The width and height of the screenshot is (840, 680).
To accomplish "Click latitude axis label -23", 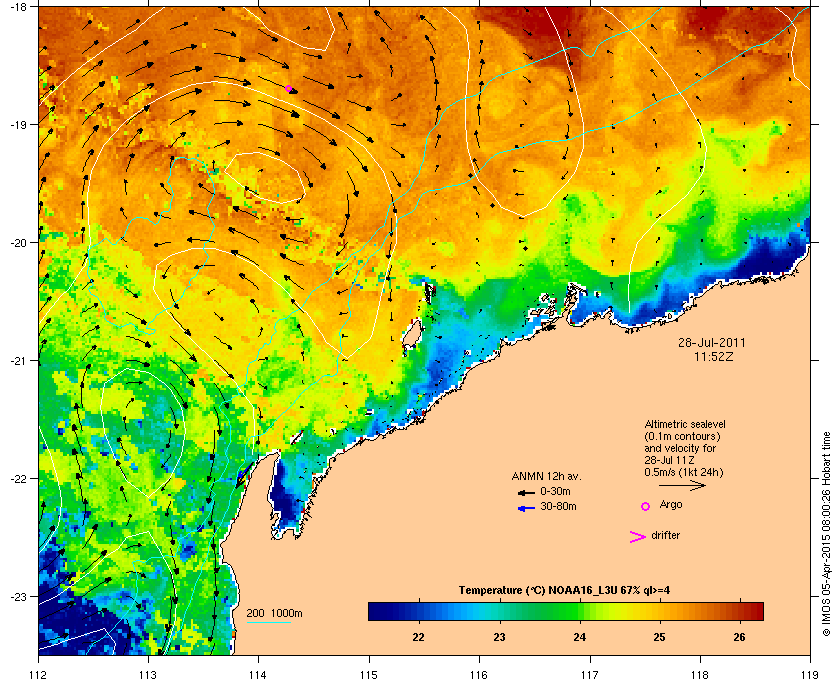I will click(18, 596).
